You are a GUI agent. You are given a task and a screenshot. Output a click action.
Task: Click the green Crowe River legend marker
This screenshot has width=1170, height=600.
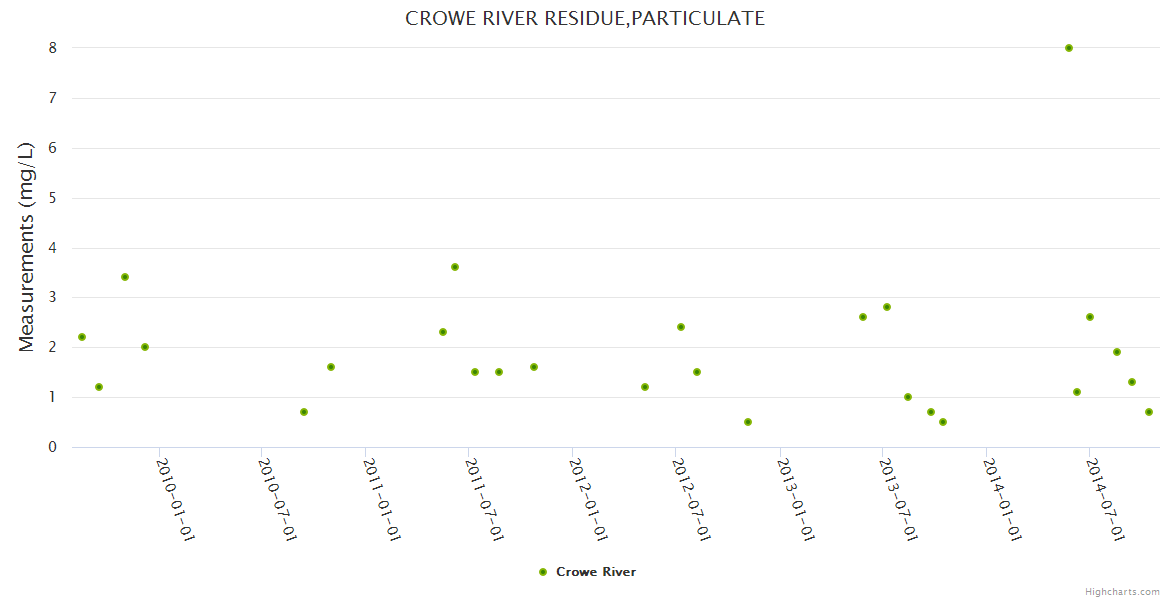(x=543, y=572)
